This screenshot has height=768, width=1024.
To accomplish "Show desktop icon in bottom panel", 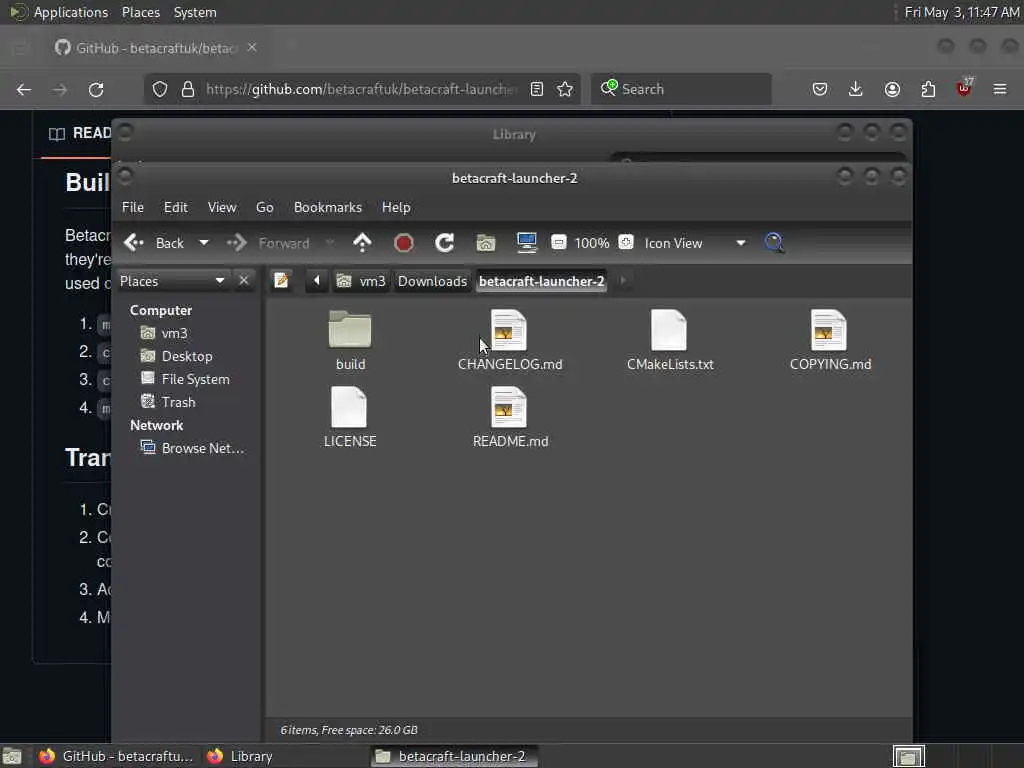I will (12, 756).
